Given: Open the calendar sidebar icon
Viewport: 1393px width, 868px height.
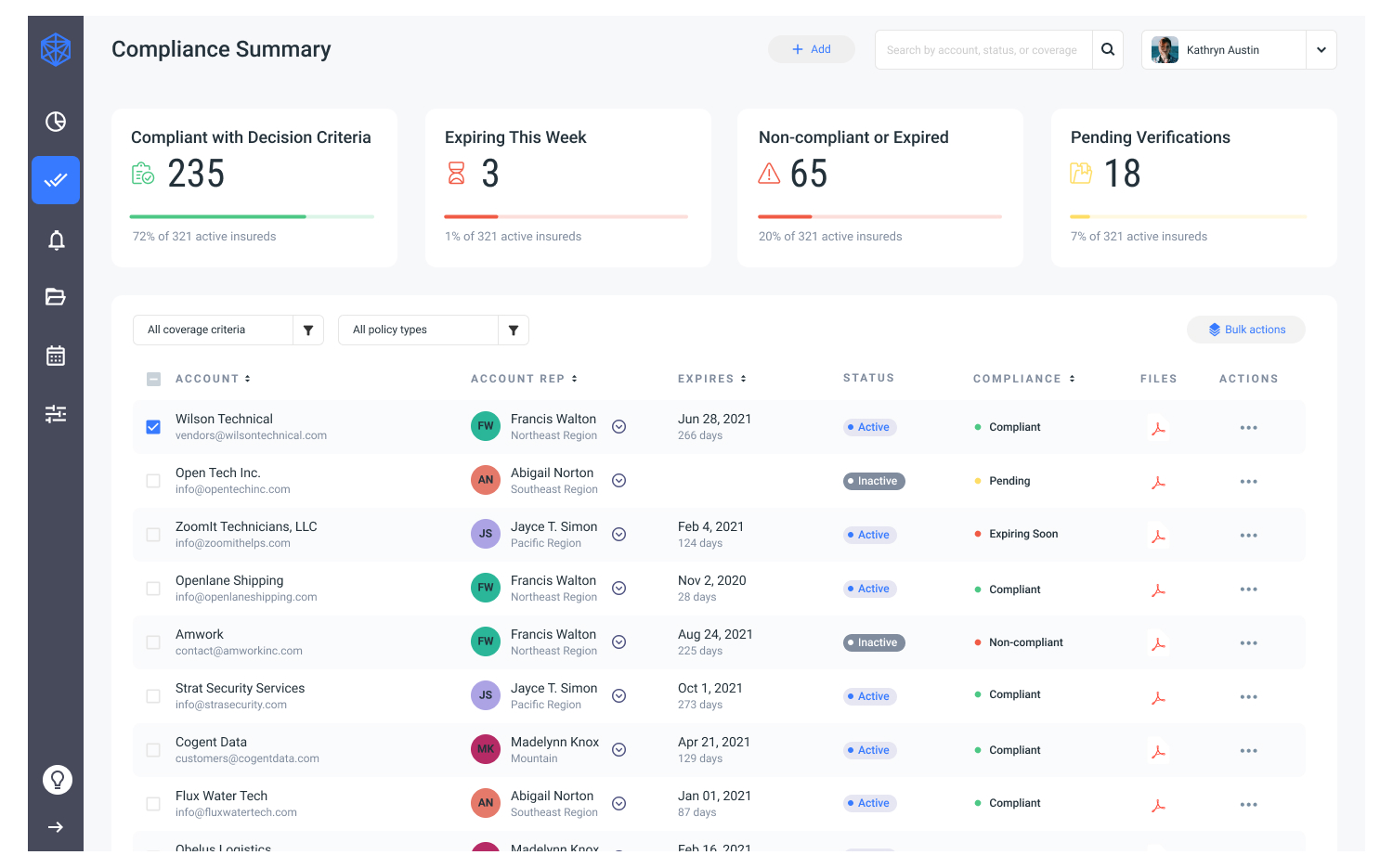Looking at the screenshot, I should pyautogui.click(x=56, y=356).
